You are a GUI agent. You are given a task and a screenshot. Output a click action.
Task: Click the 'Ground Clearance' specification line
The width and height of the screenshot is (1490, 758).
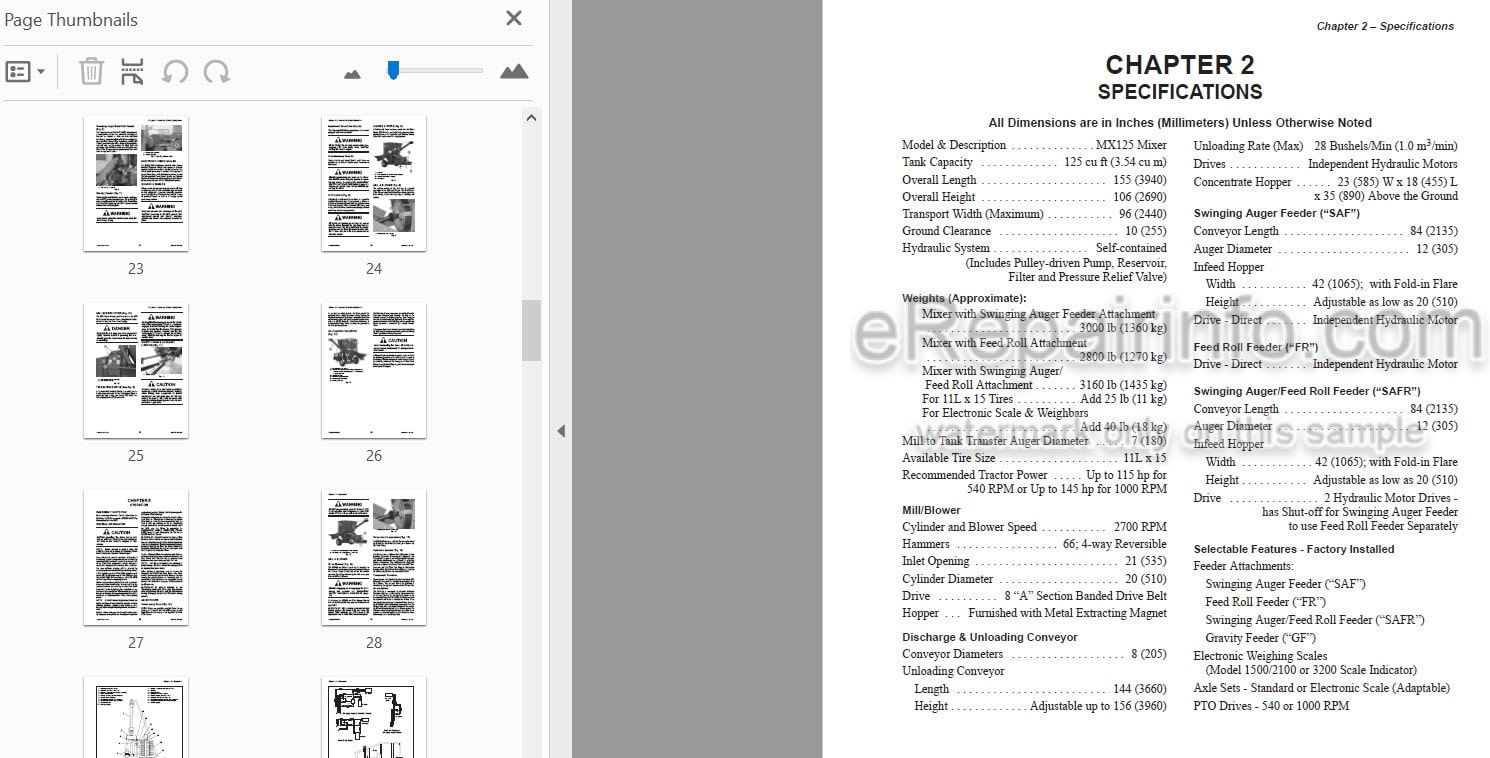click(1034, 231)
